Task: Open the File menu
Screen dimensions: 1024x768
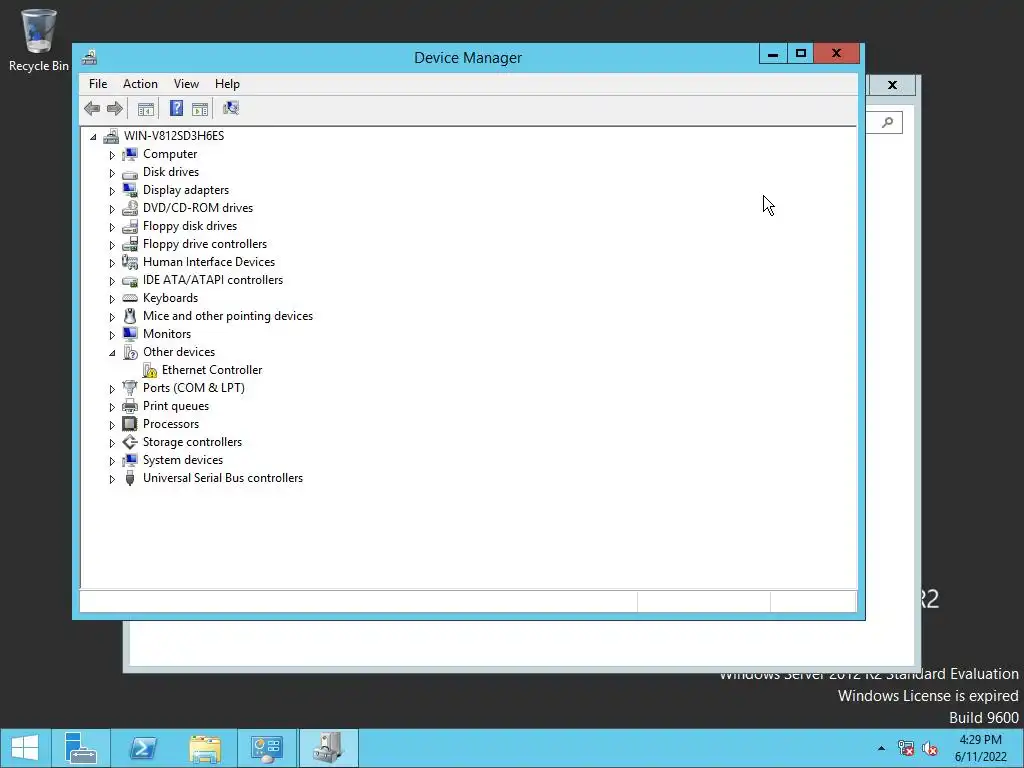Action: [98, 84]
